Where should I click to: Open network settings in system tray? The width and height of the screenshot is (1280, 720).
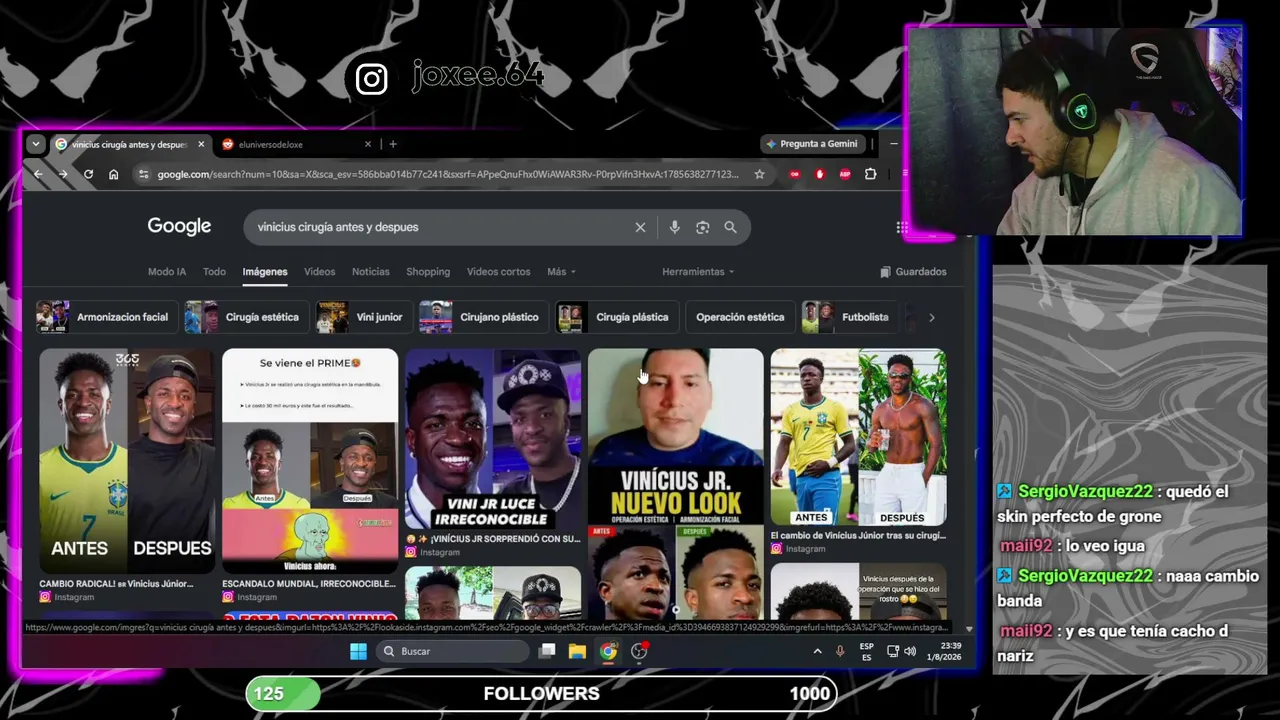[892, 651]
